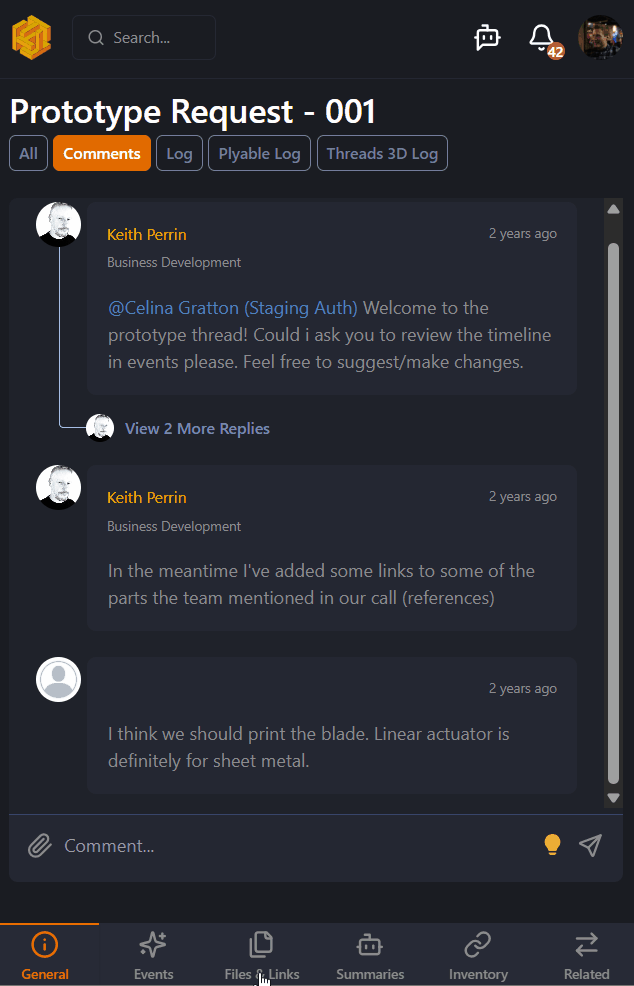Click the lightbulb suggestion icon
This screenshot has width=634, height=986.
point(552,846)
